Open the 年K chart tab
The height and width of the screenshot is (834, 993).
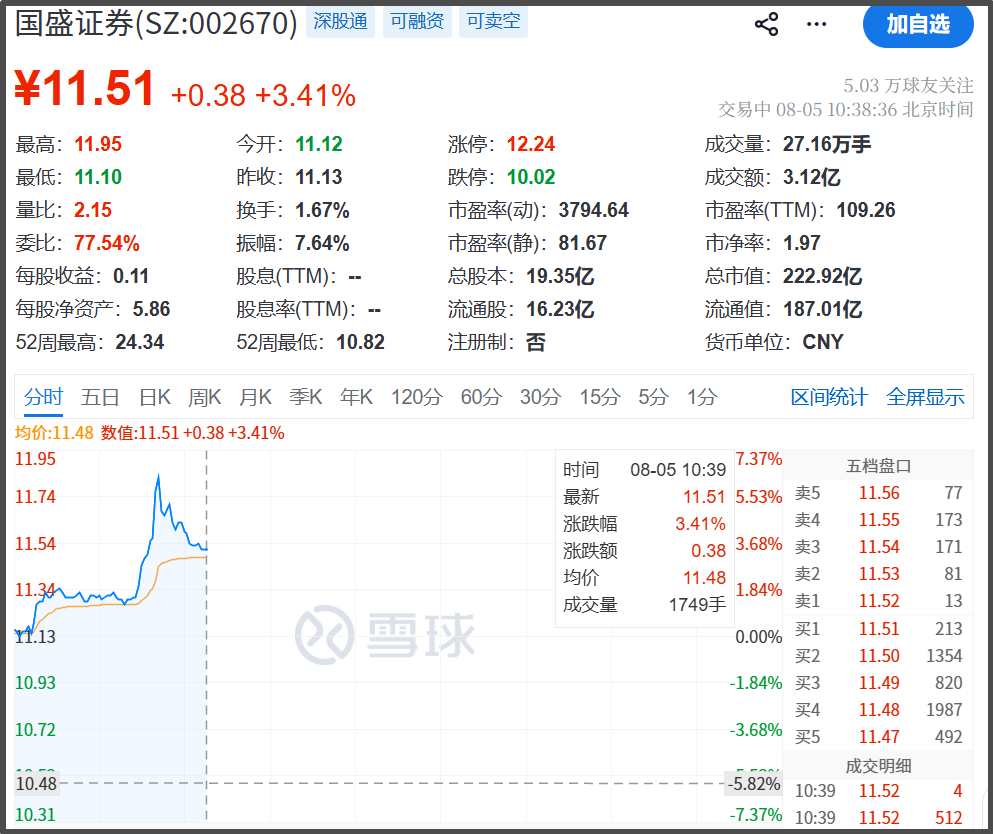[357, 397]
